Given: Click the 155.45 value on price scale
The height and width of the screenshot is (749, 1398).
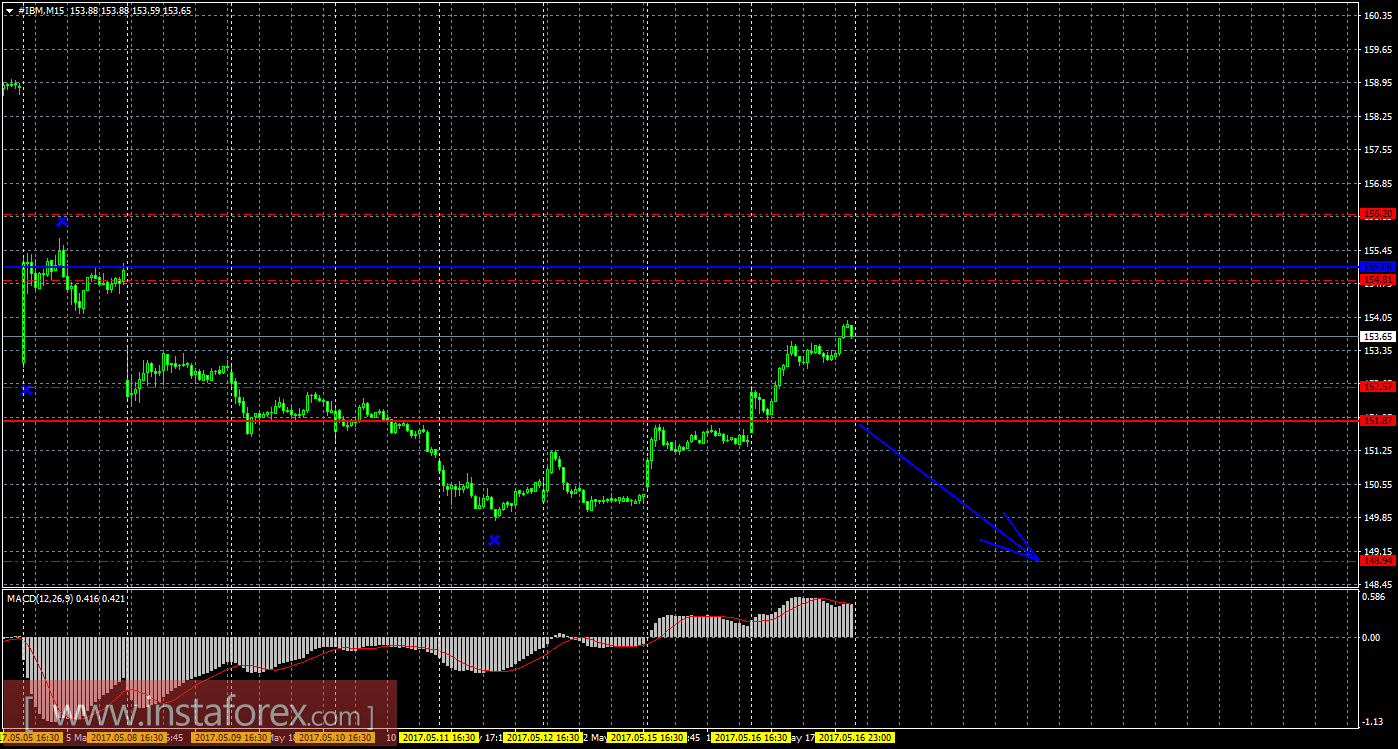Looking at the screenshot, I should coord(1379,250).
